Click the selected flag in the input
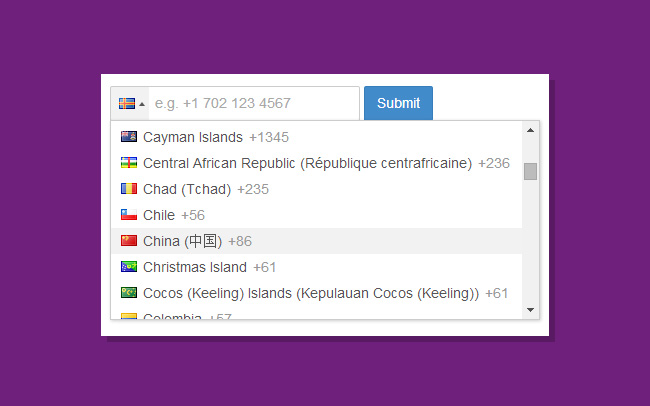The height and width of the screenshot is (406, 650). [x=127, y=103]
